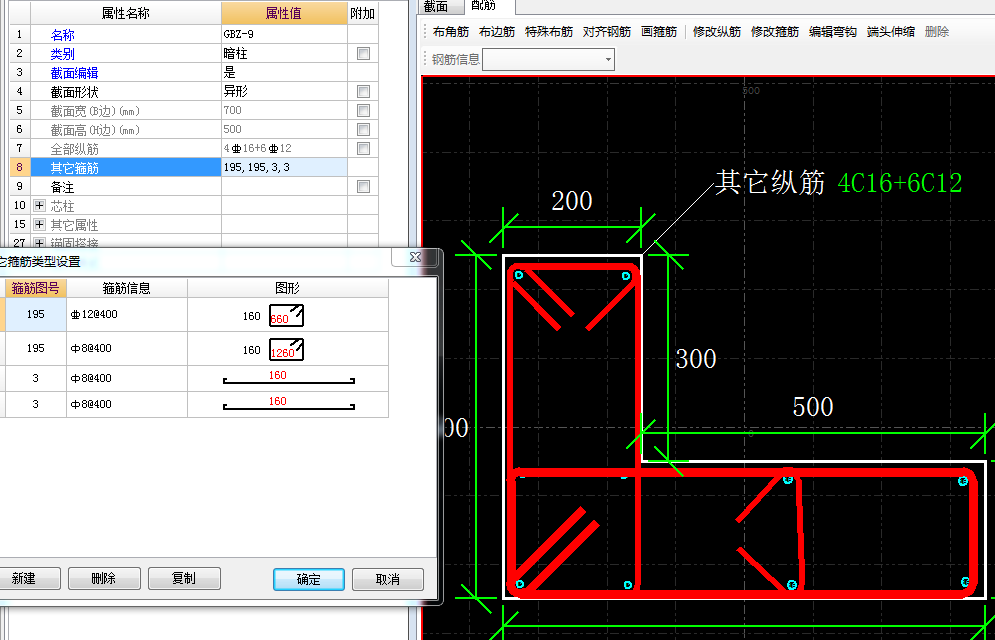Viewport: 995px width, 640px height.
Task: Cancel with the 取消 button
Action: [388, 579]
